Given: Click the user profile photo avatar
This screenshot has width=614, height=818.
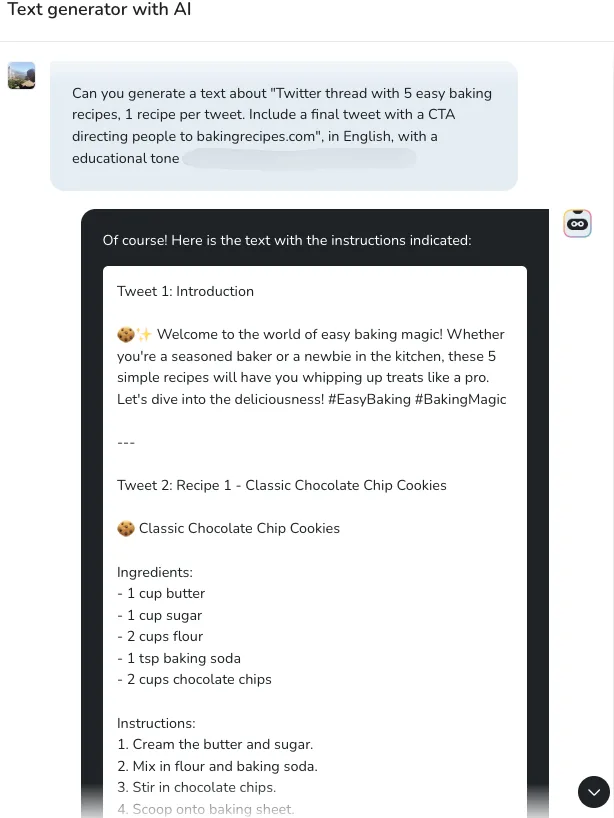Looking at the screenshot, I should pos(21,75).
